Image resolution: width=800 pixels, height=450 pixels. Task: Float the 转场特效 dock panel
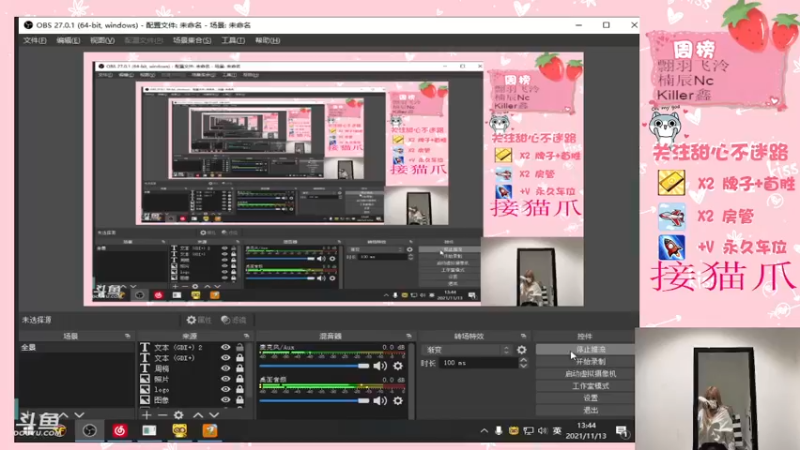point(523,336)
